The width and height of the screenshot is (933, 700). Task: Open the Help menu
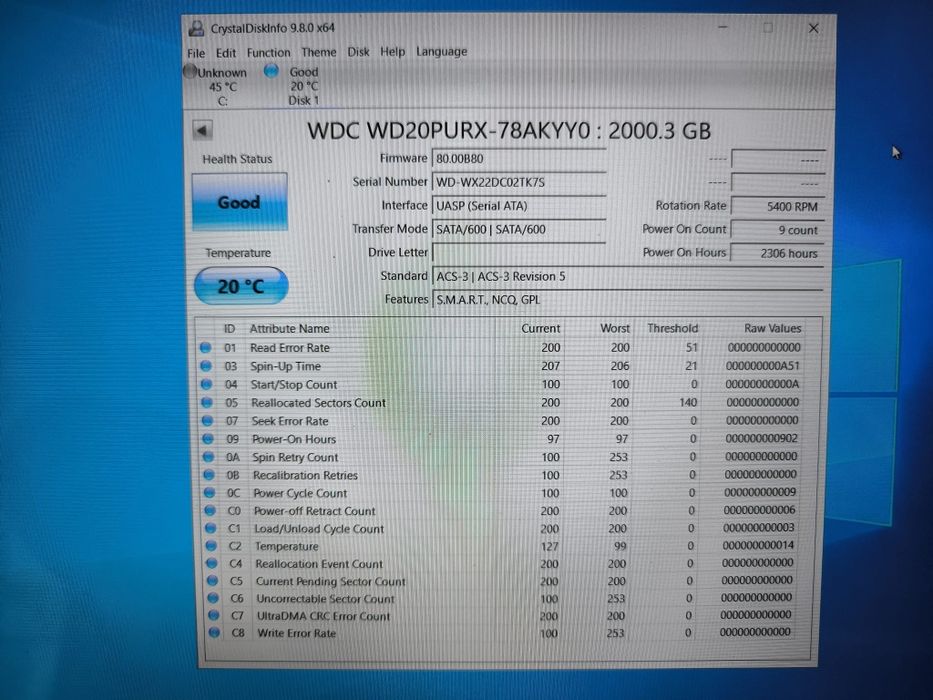coord(392,52)
